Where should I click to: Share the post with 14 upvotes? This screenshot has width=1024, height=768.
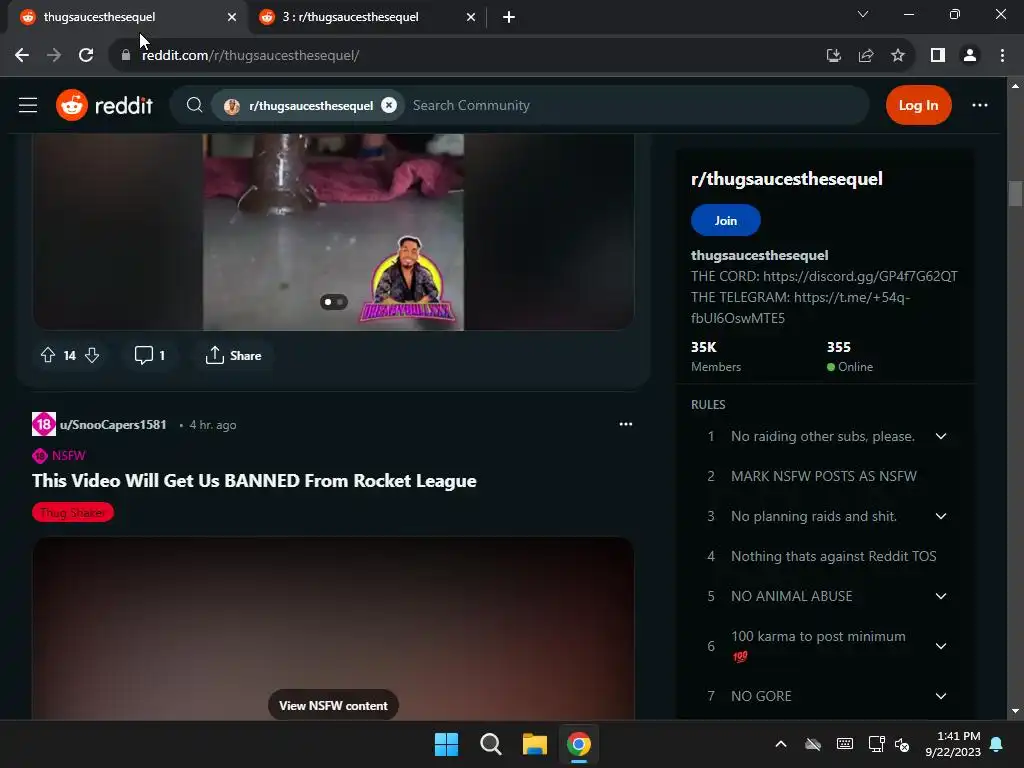(233, 355)
